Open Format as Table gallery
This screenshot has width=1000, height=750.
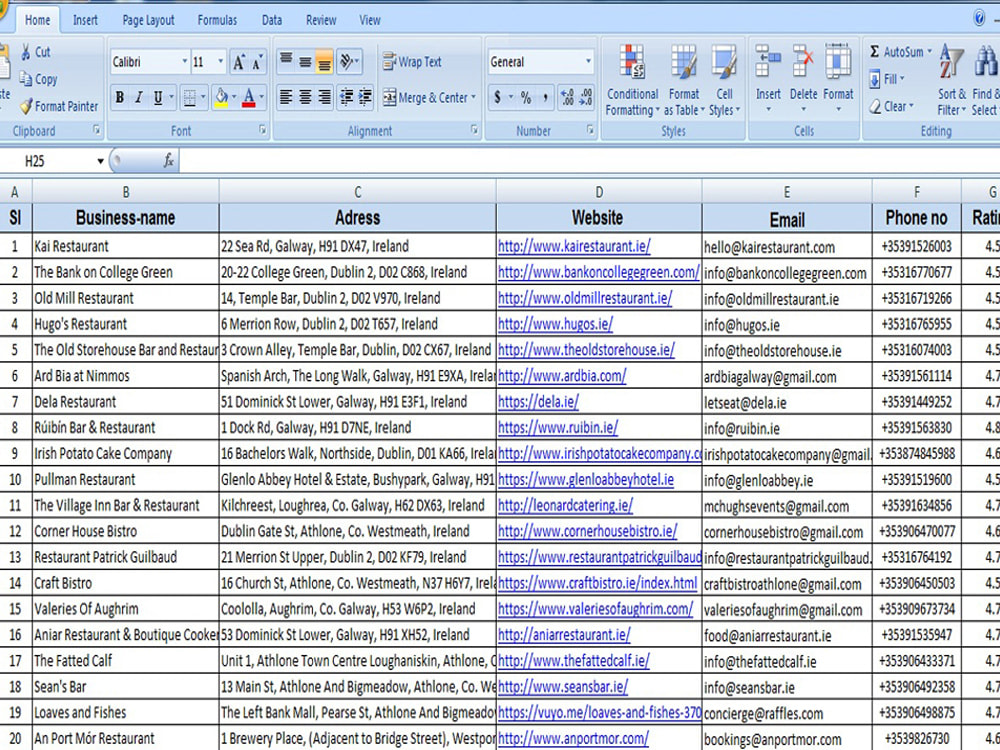[x=684, y=80]
